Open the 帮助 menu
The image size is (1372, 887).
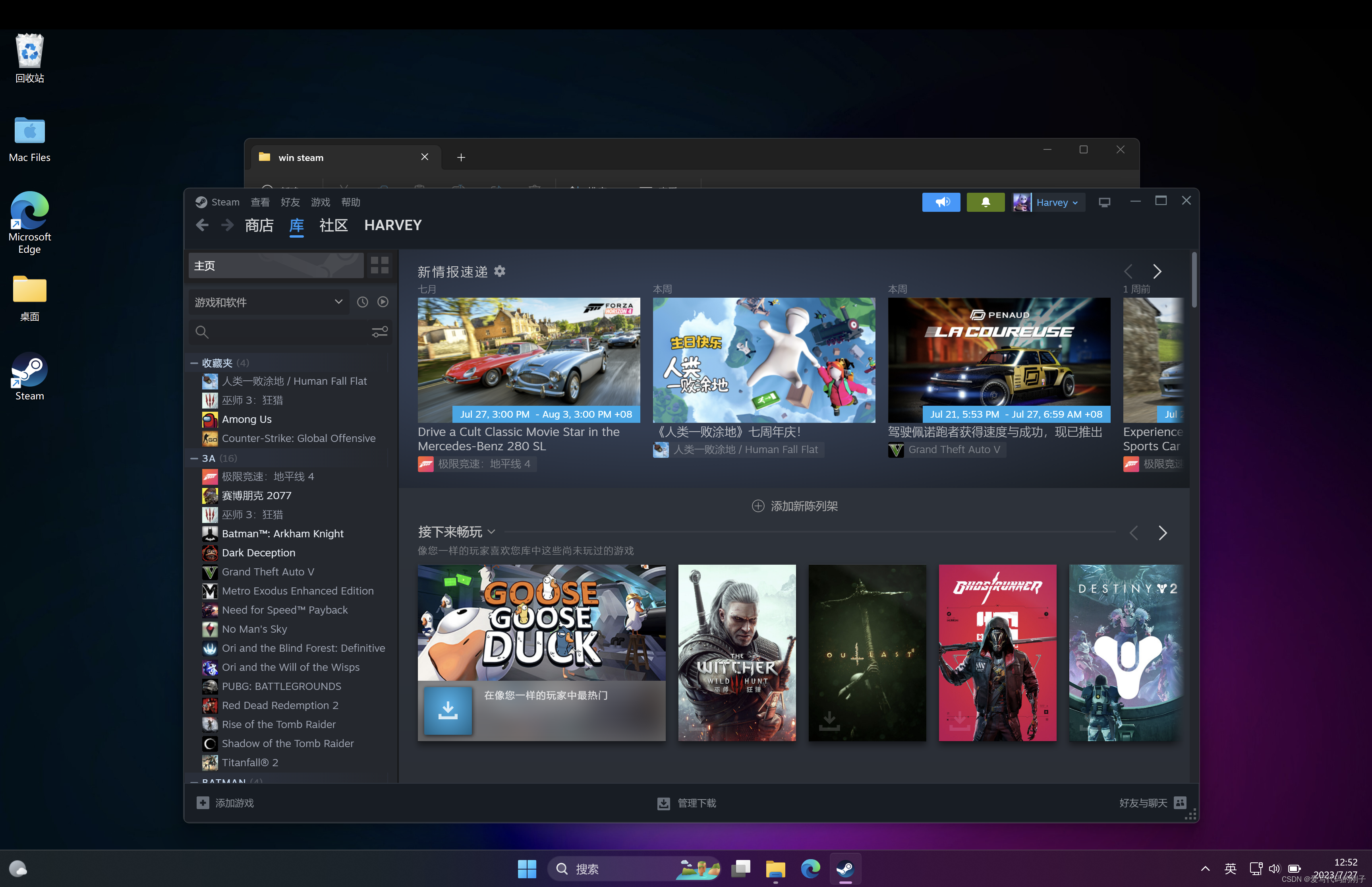tap(351, 202)
